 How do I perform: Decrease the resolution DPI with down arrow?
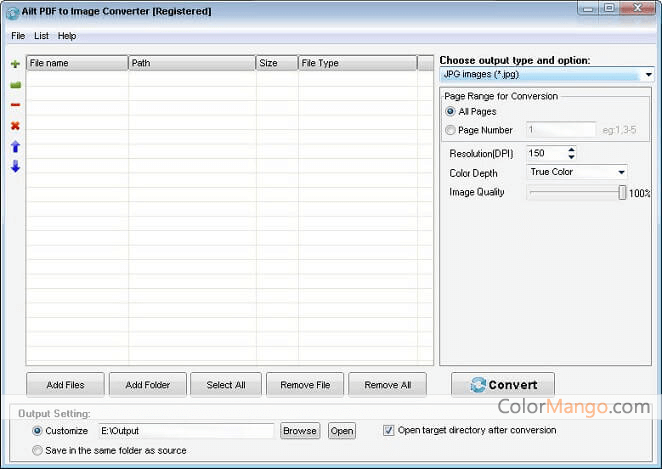click(x=571, y=157)
